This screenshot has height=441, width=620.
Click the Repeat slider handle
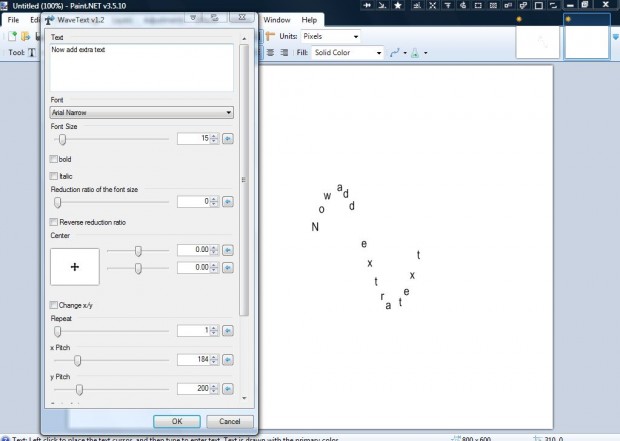coord(58,331)
